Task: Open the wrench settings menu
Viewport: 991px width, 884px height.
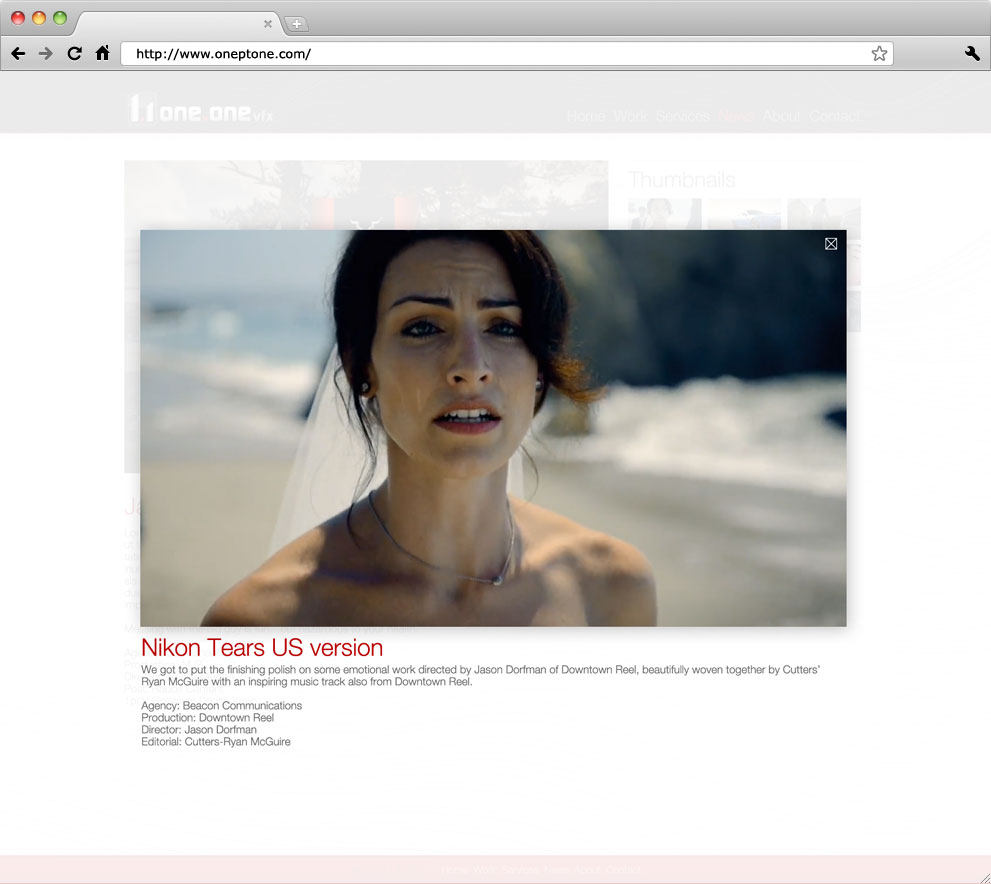Action: (971, 54)
